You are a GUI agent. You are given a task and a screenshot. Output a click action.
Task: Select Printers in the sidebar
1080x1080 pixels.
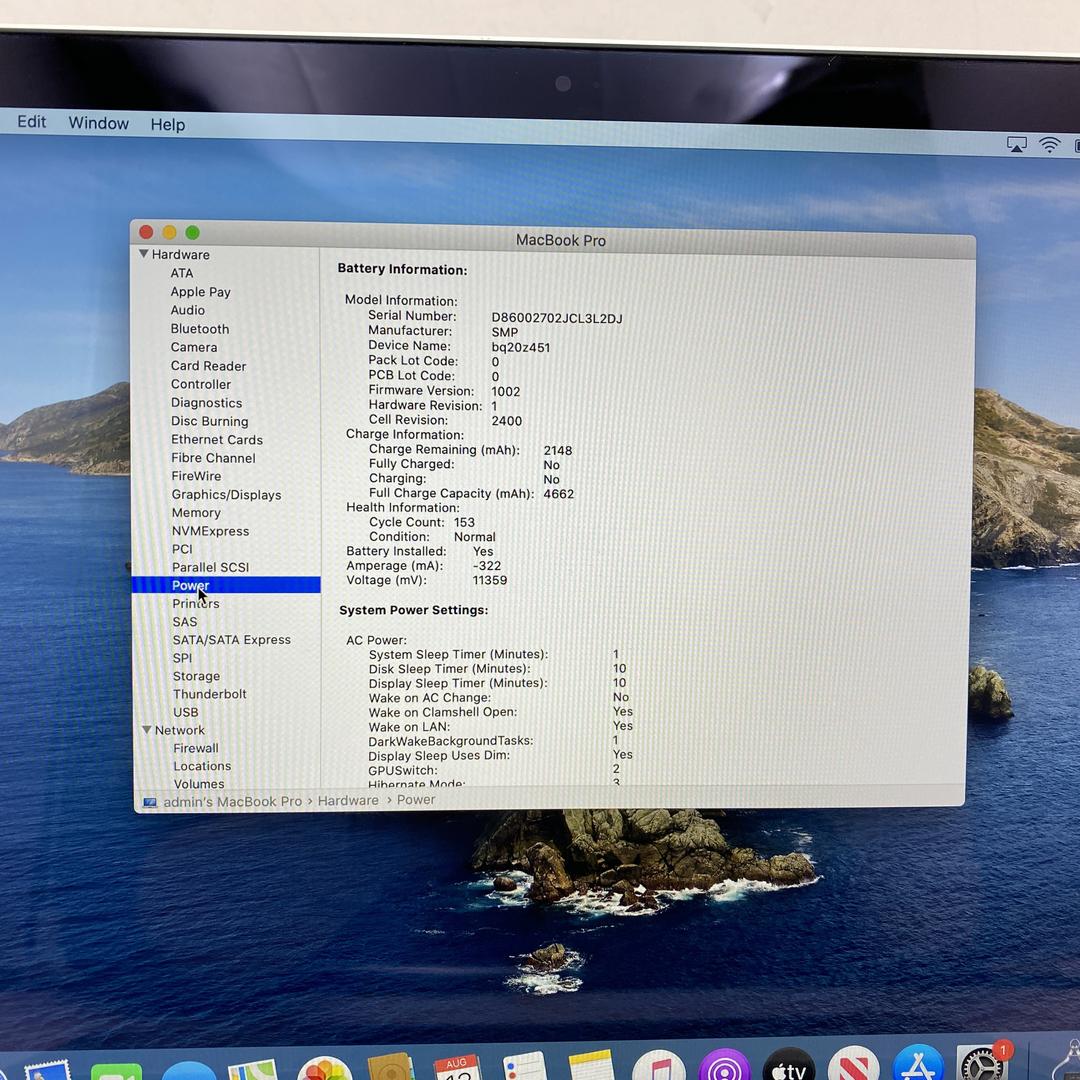(196, 603)
